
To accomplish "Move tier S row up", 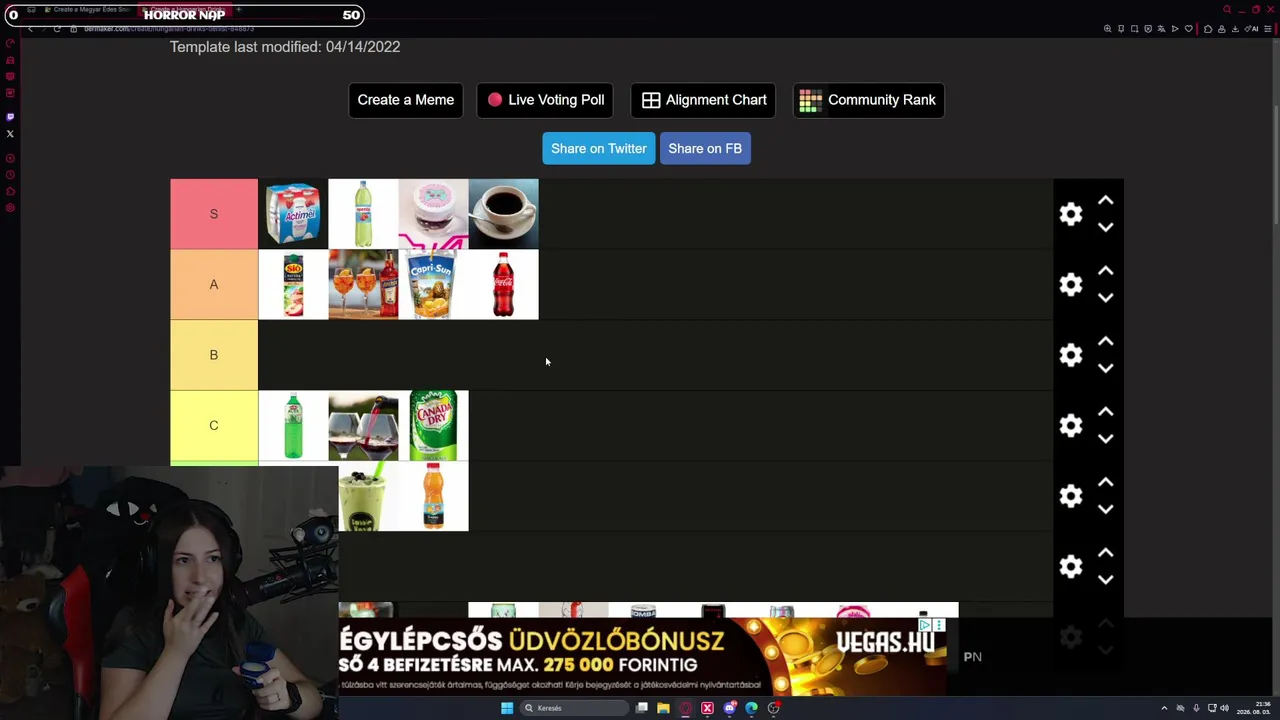I will [1106, 201].
